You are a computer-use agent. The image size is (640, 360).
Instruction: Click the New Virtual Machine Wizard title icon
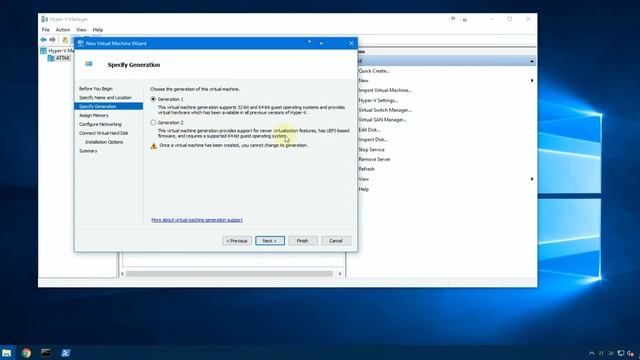(80, 43)
